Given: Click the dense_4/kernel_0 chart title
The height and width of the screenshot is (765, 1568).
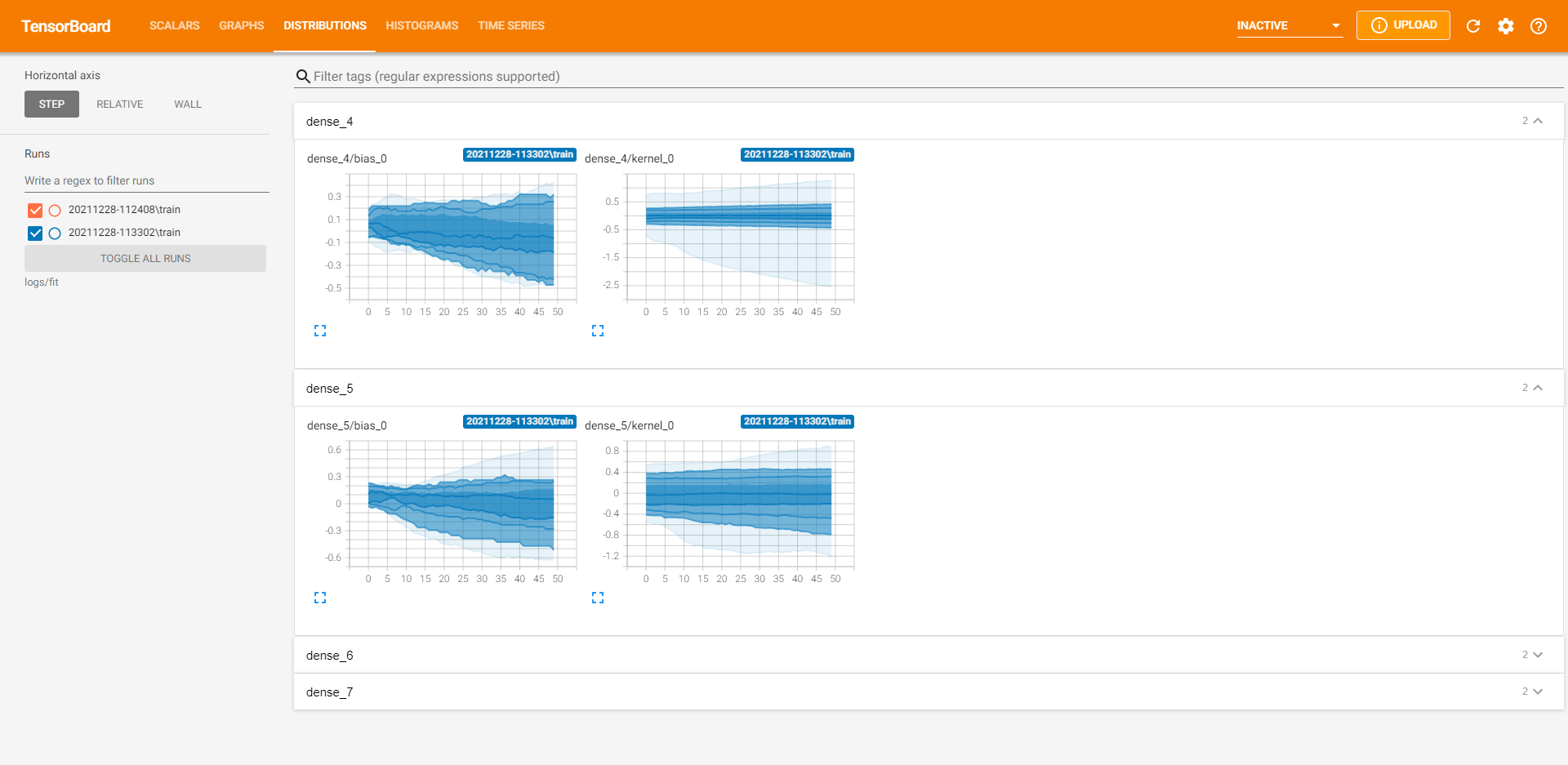Looking at the screenshot, I should tap(630, 158).
